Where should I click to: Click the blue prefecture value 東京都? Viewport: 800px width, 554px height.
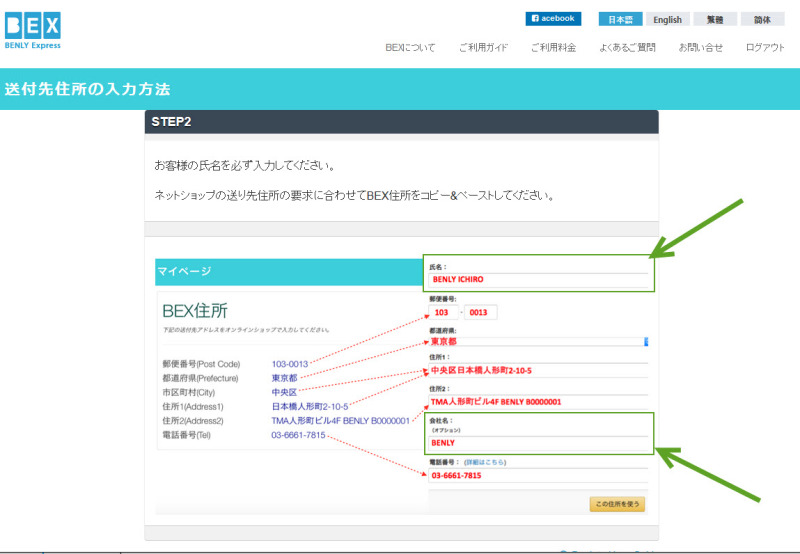coord(284,379)
